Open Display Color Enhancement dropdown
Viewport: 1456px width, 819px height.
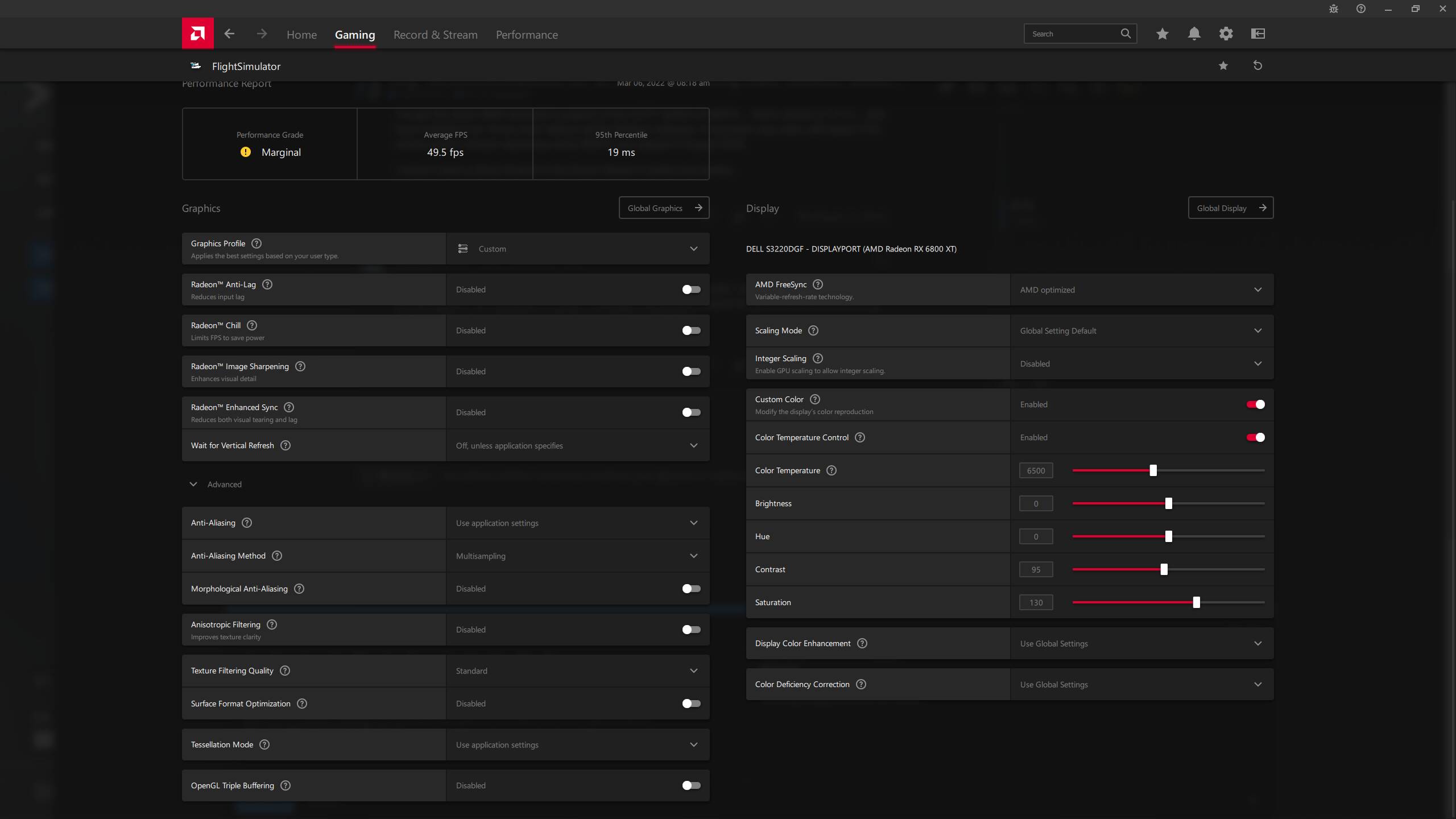click(1142, 643)
